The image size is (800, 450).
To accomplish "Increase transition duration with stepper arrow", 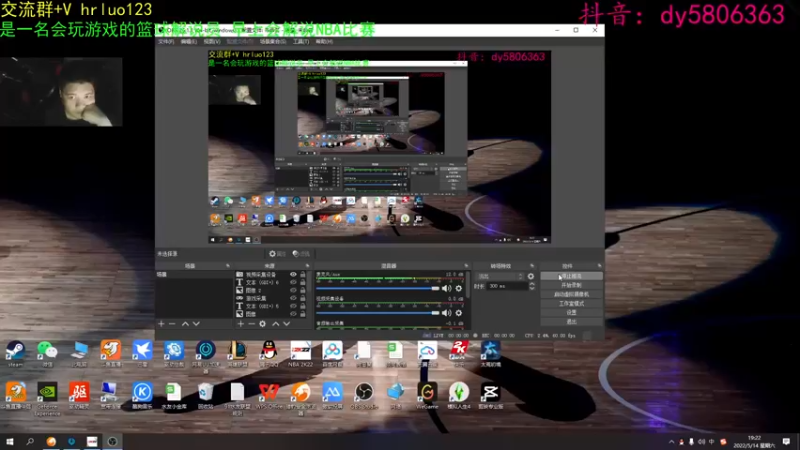I will click(x=532, y=284).
